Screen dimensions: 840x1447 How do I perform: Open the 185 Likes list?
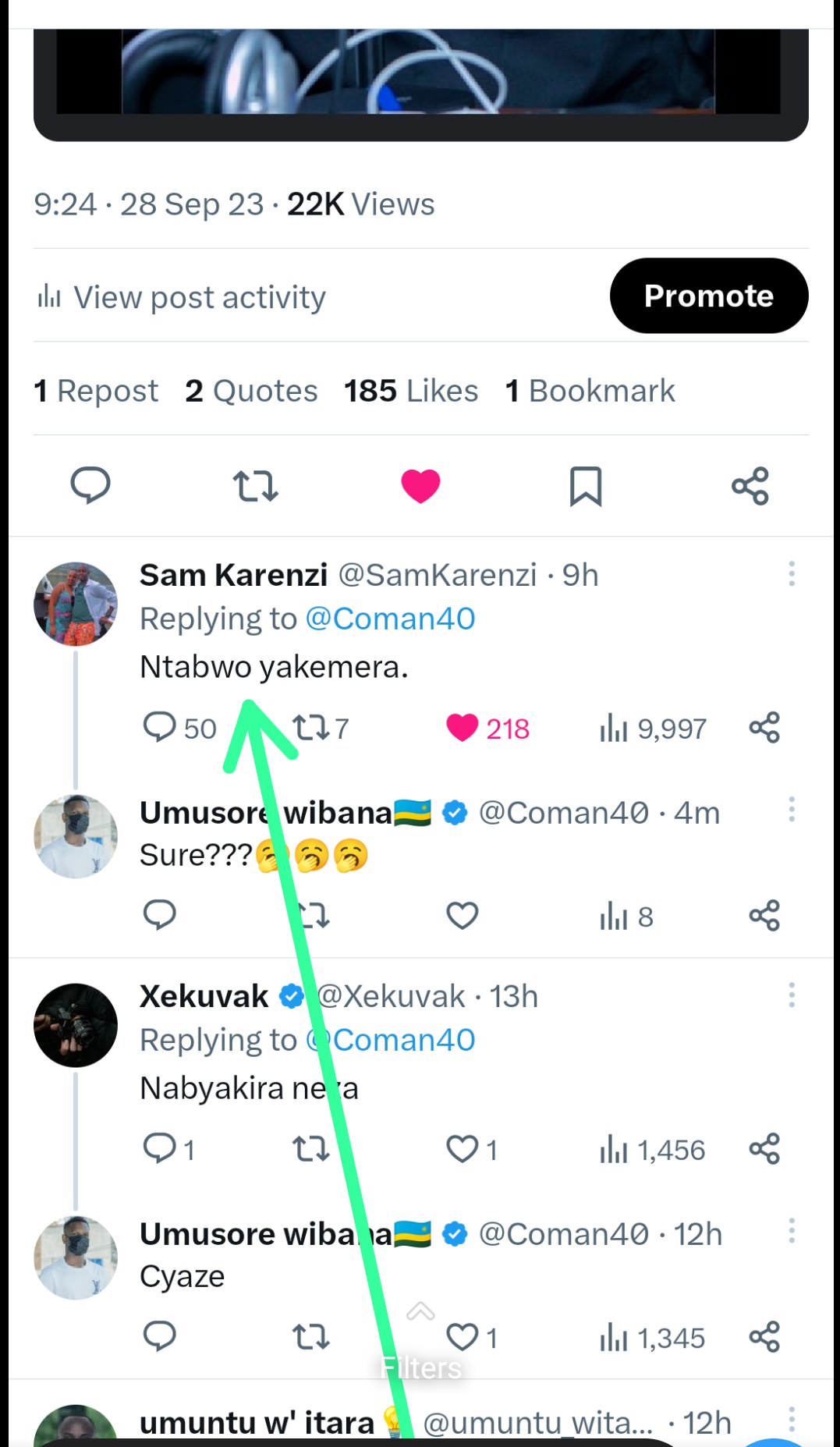pyautogui.click(x=411, y=391)
